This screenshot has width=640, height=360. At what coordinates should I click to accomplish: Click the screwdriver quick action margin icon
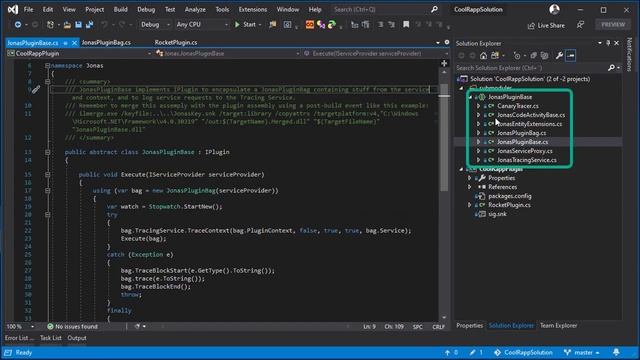36,89
